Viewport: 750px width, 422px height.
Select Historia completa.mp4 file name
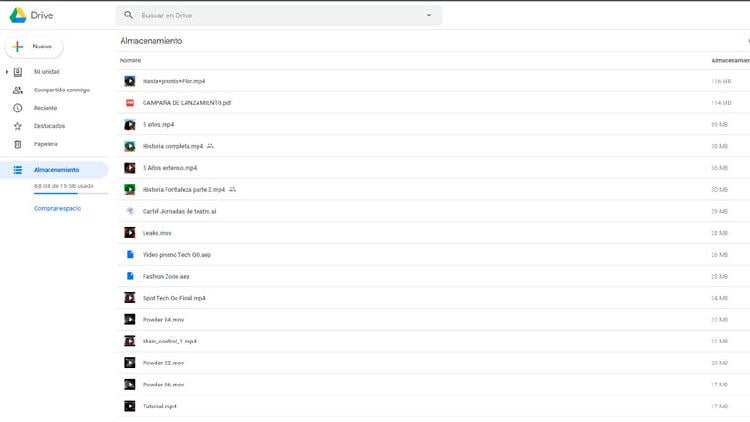[x=173, y=146]
